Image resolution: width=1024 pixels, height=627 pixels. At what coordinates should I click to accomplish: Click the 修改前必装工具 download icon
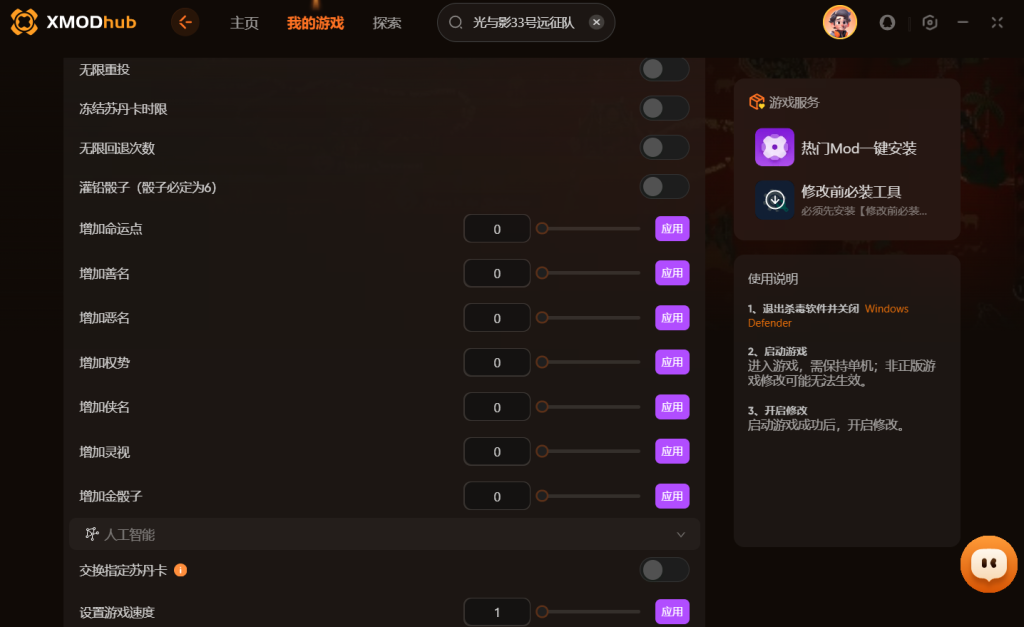tap(775, 200)
